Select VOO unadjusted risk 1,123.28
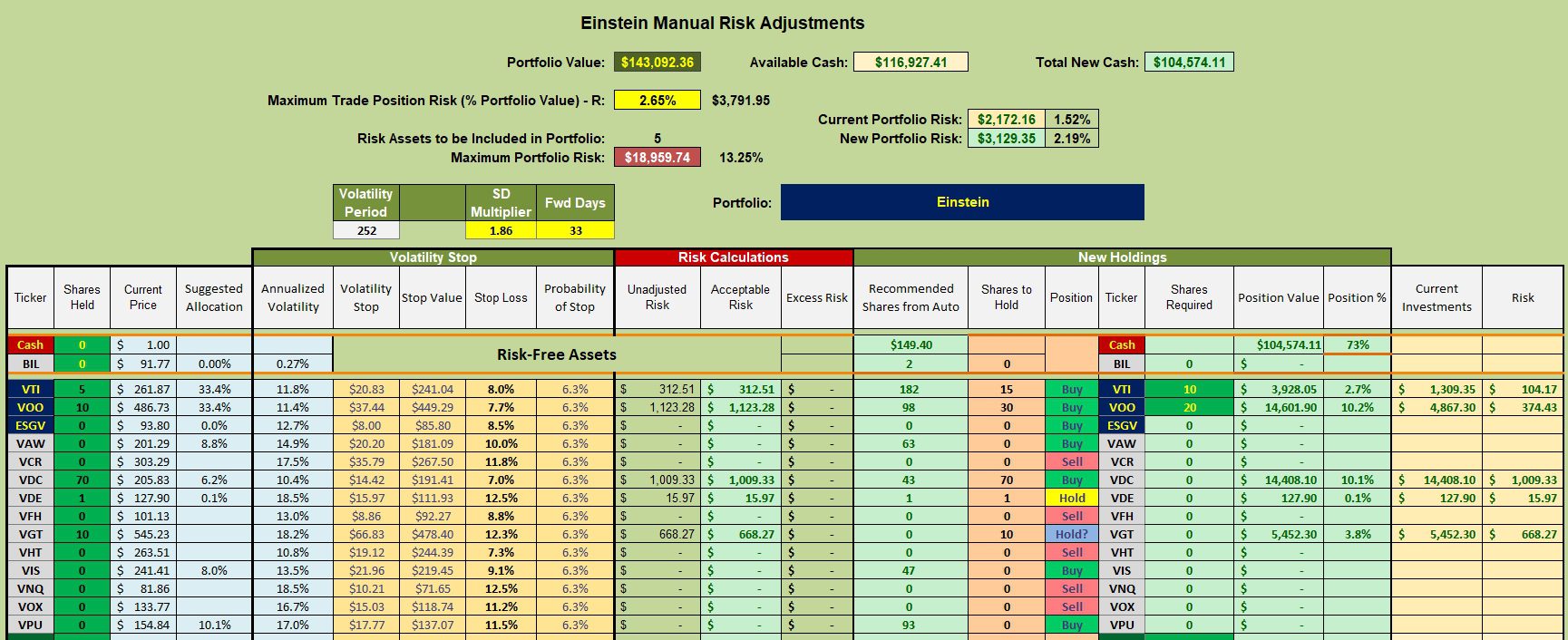 click(657, 407)
